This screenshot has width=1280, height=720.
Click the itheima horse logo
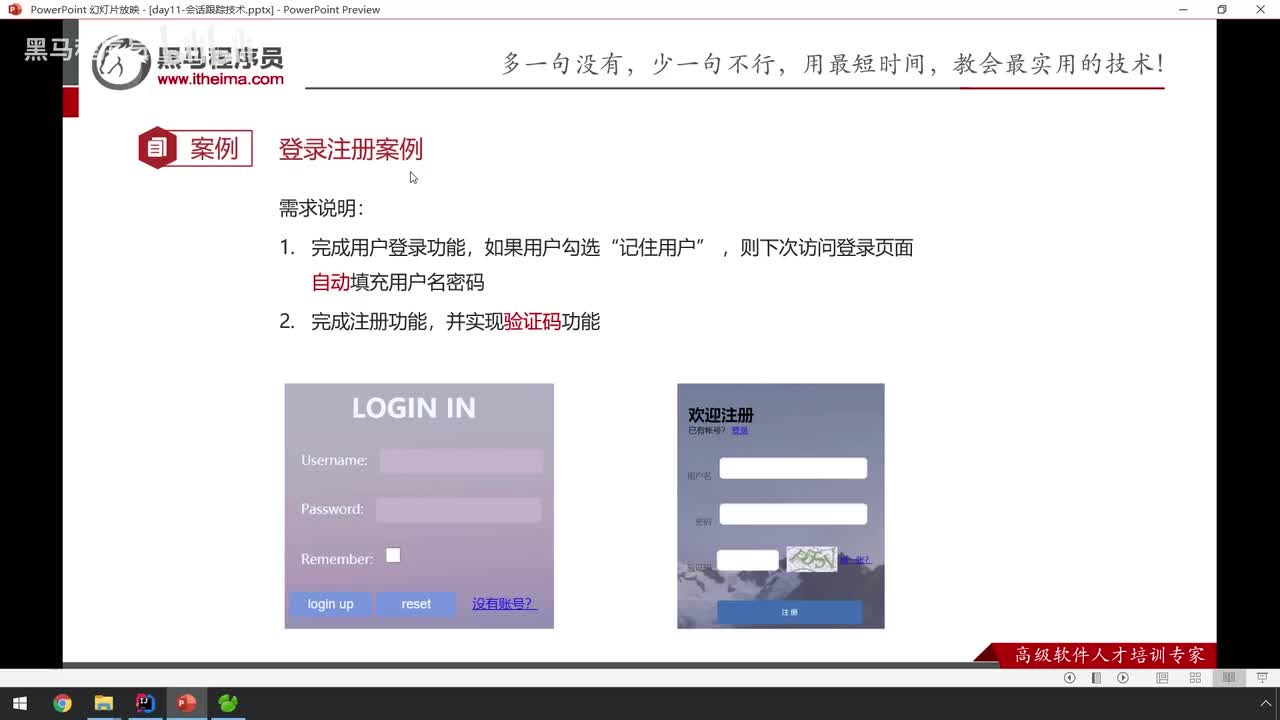(x=120, y=64)
